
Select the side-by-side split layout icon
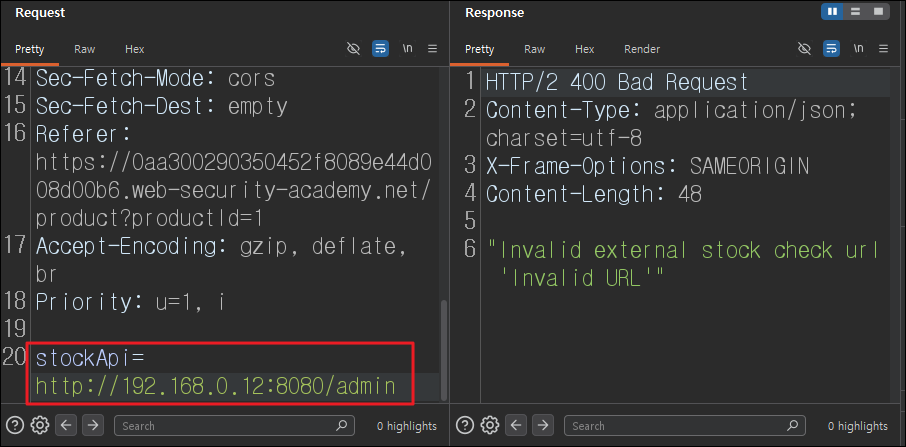[832, 12]
